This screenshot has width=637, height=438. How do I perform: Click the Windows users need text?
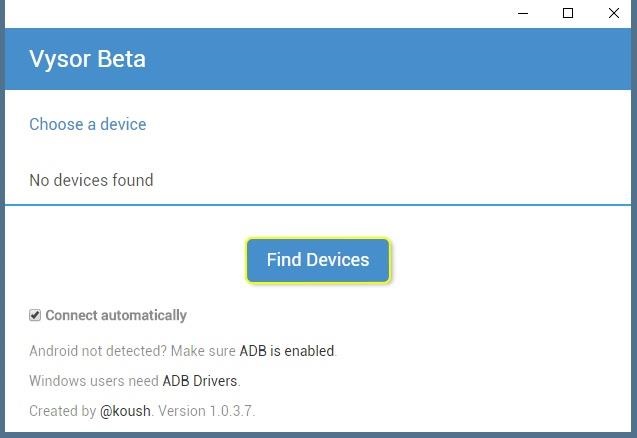(94, 381)
